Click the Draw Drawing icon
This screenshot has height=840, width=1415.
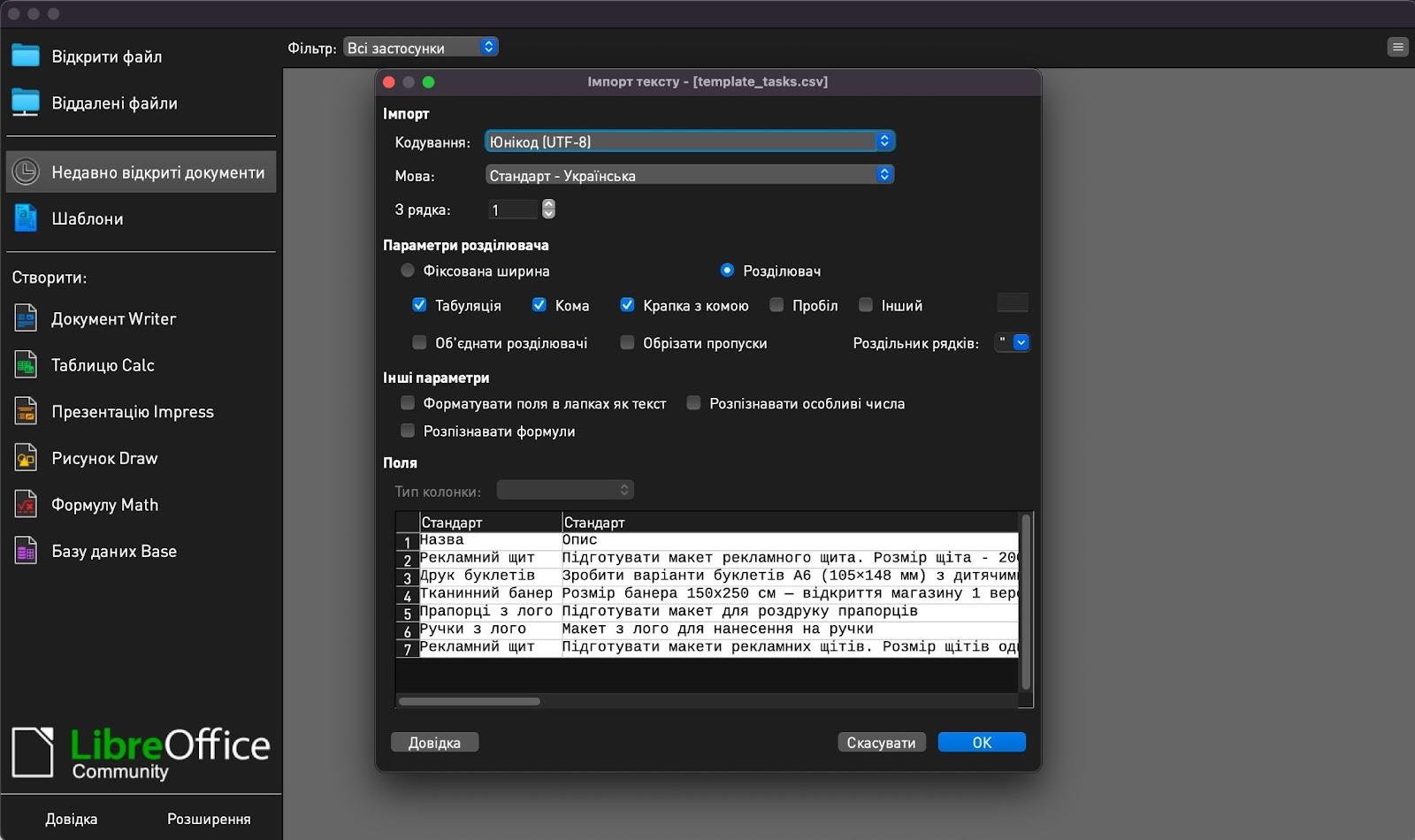pos(26,458)
